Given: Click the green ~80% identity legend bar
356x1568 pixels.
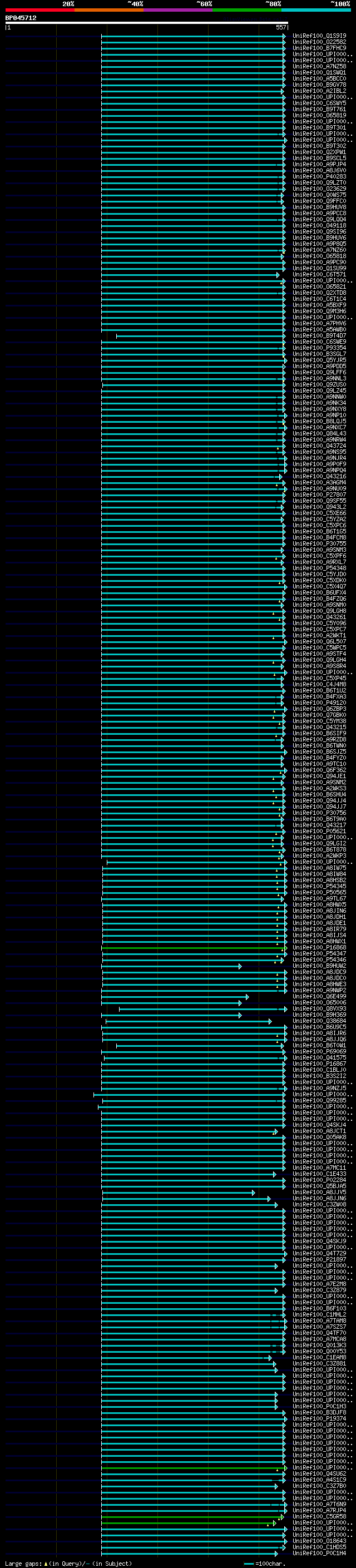Looking at the screenshot, I should click(247, 10).
